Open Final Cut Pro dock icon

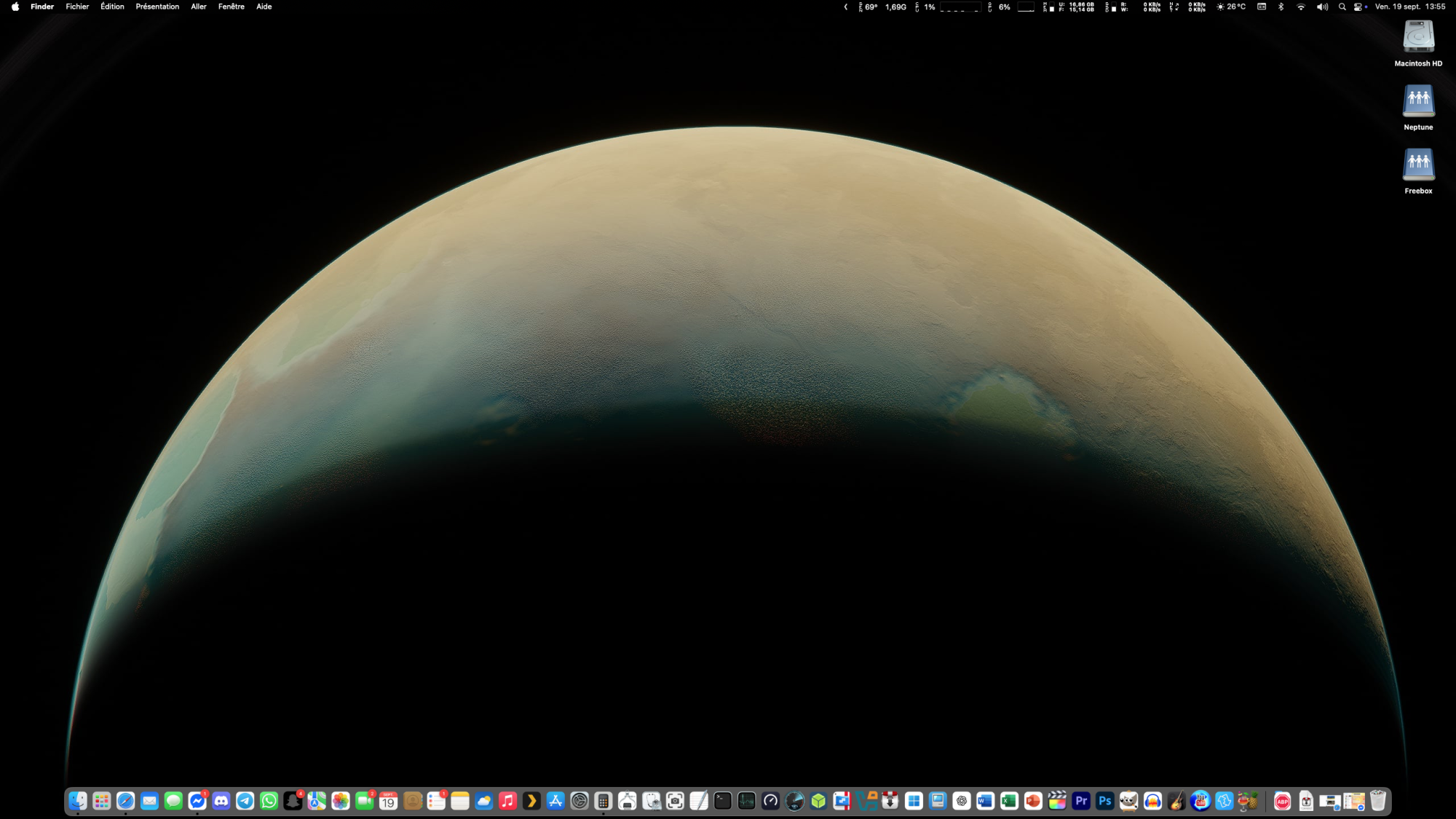tap(1057, 802)
